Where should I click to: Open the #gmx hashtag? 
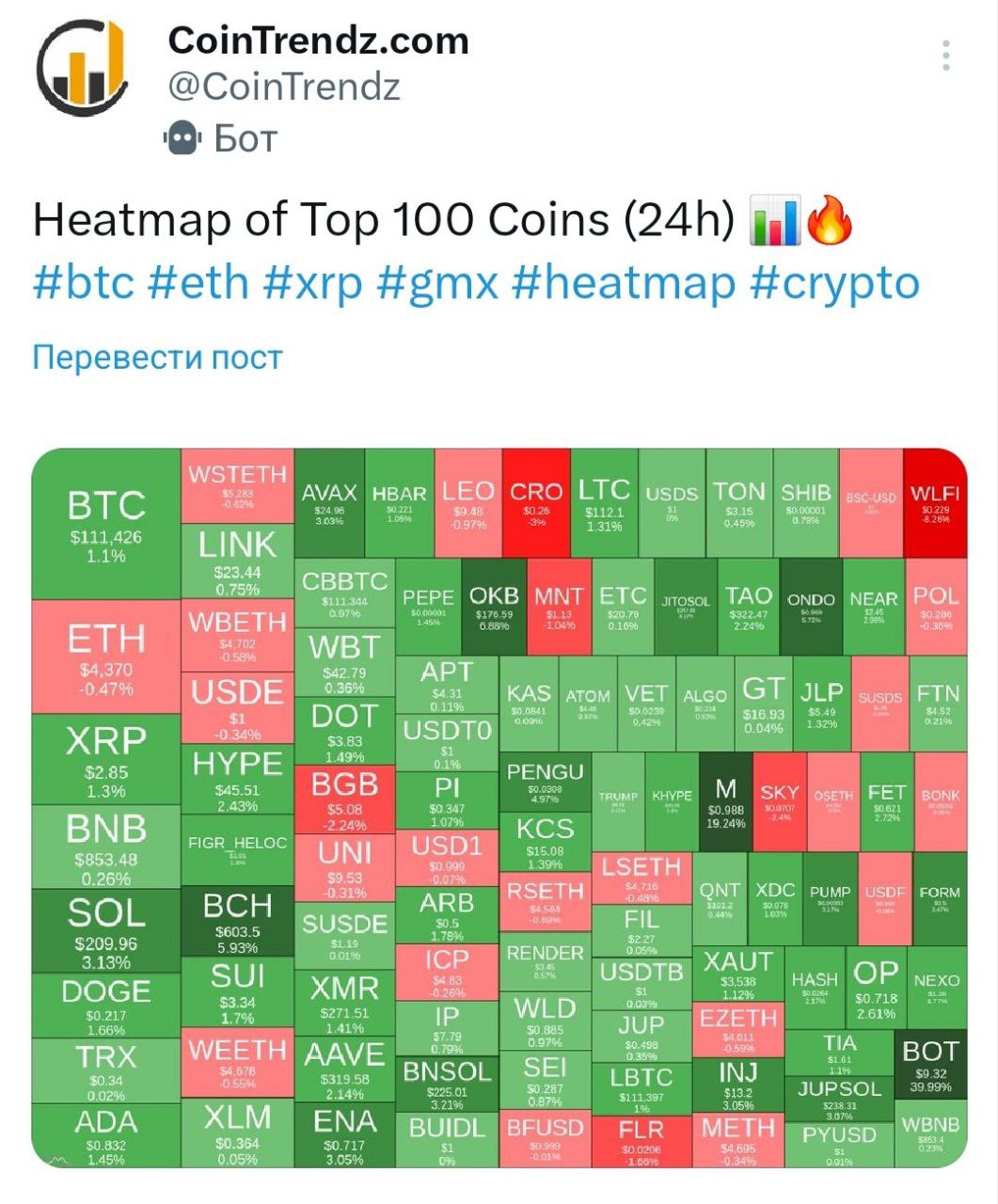pos(437,282)
